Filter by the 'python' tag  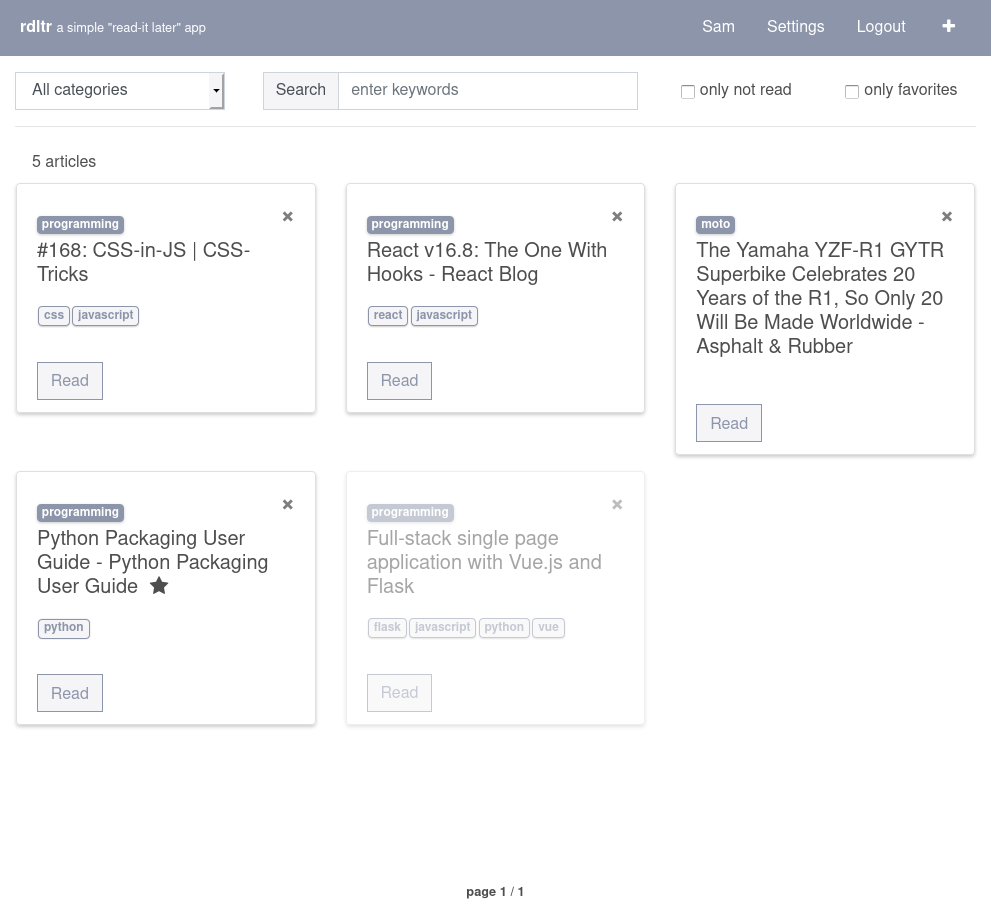click(x=63, y=628)
